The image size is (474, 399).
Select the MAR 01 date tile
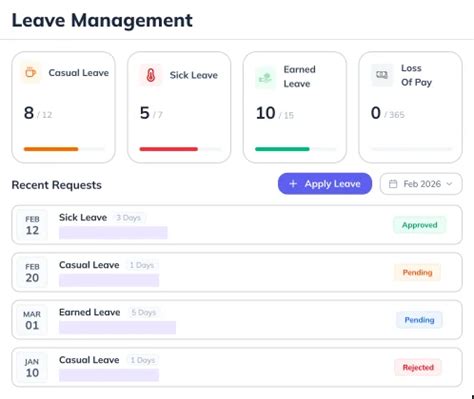[32, 320]
